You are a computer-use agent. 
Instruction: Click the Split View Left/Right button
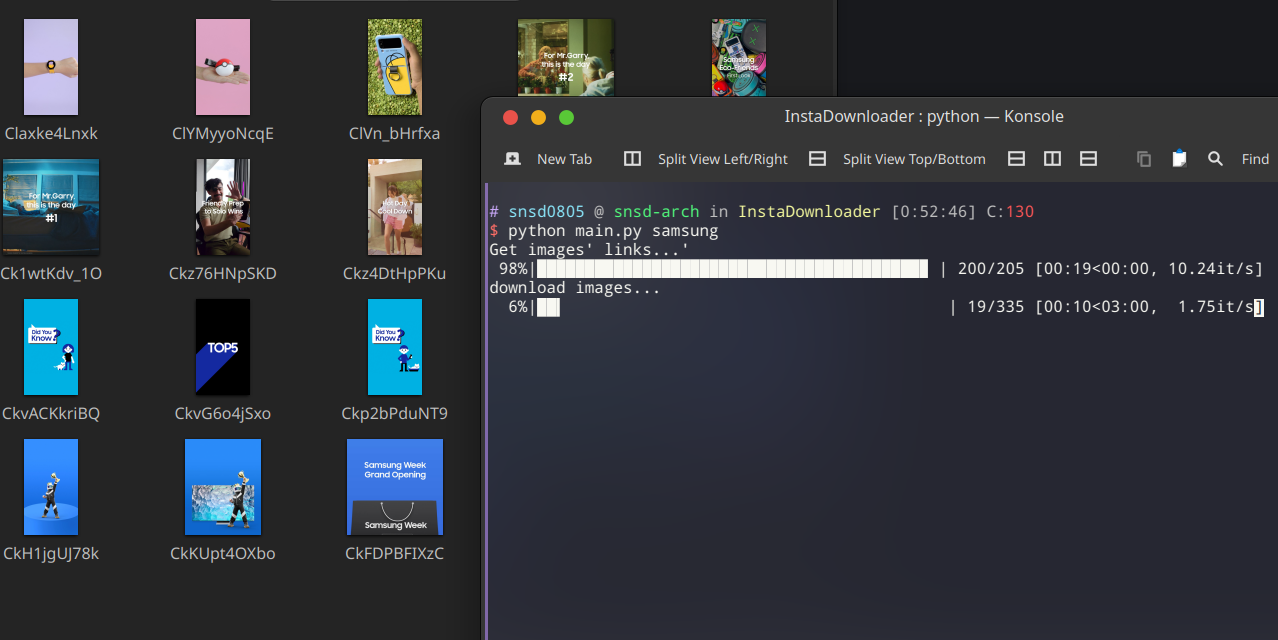click(706, 159)
